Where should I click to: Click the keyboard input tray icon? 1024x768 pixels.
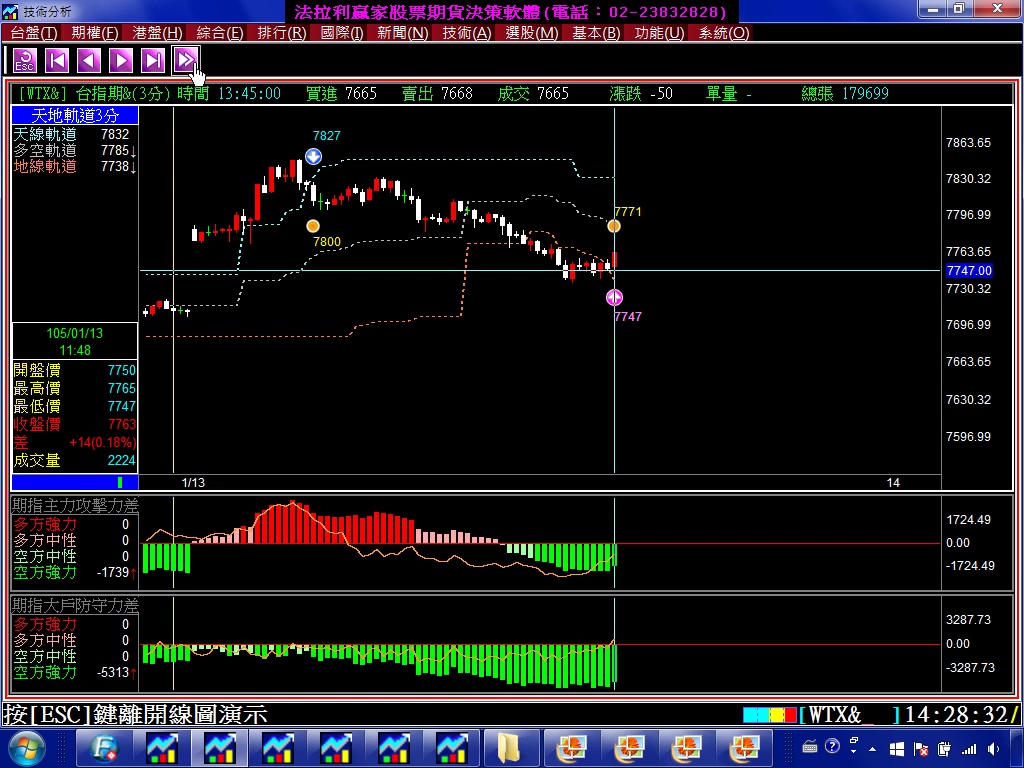tap(810, 746)
